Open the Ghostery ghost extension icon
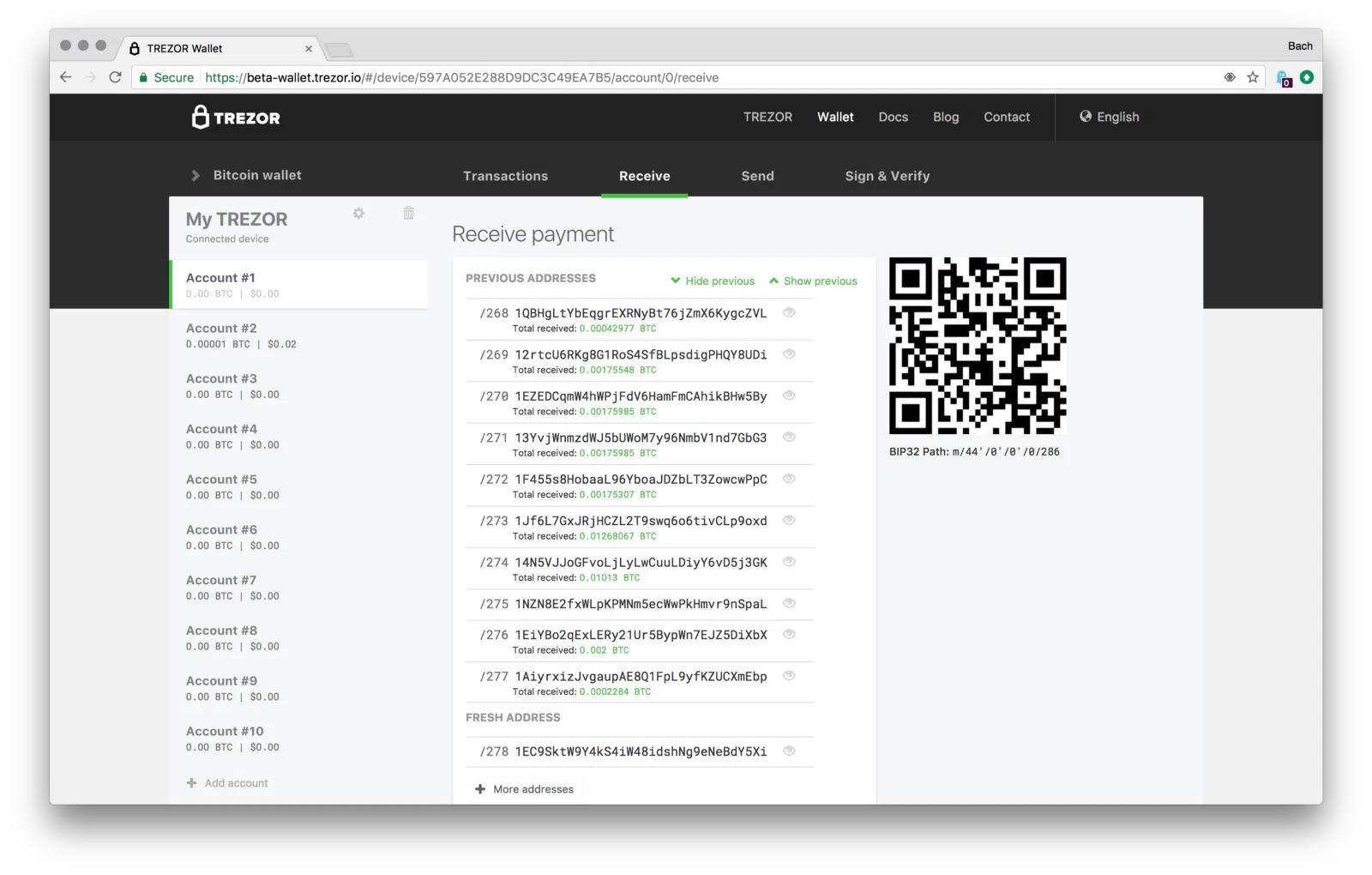 pos(1285,79)
